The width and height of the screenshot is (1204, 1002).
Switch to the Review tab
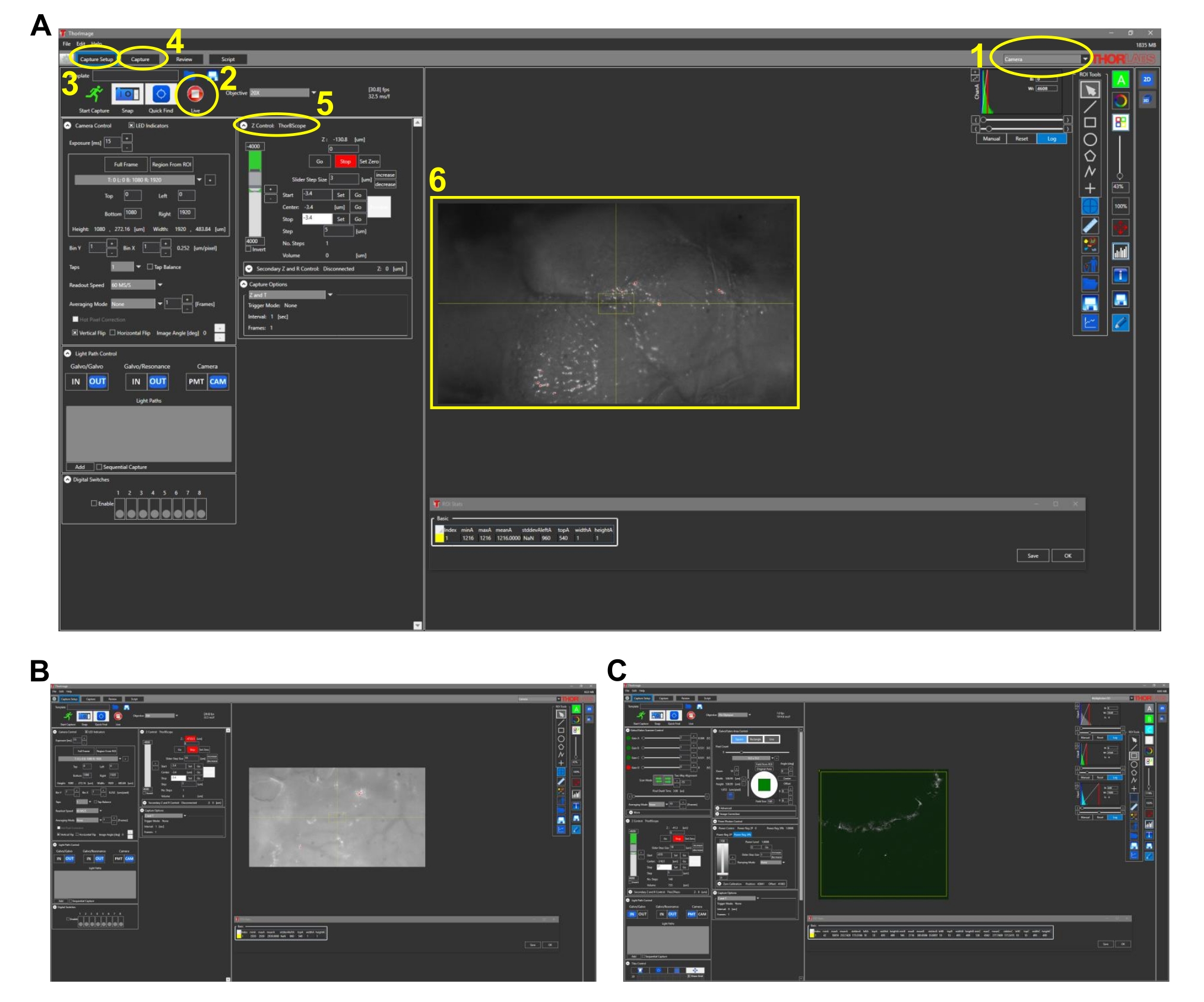tap(184, 59)
